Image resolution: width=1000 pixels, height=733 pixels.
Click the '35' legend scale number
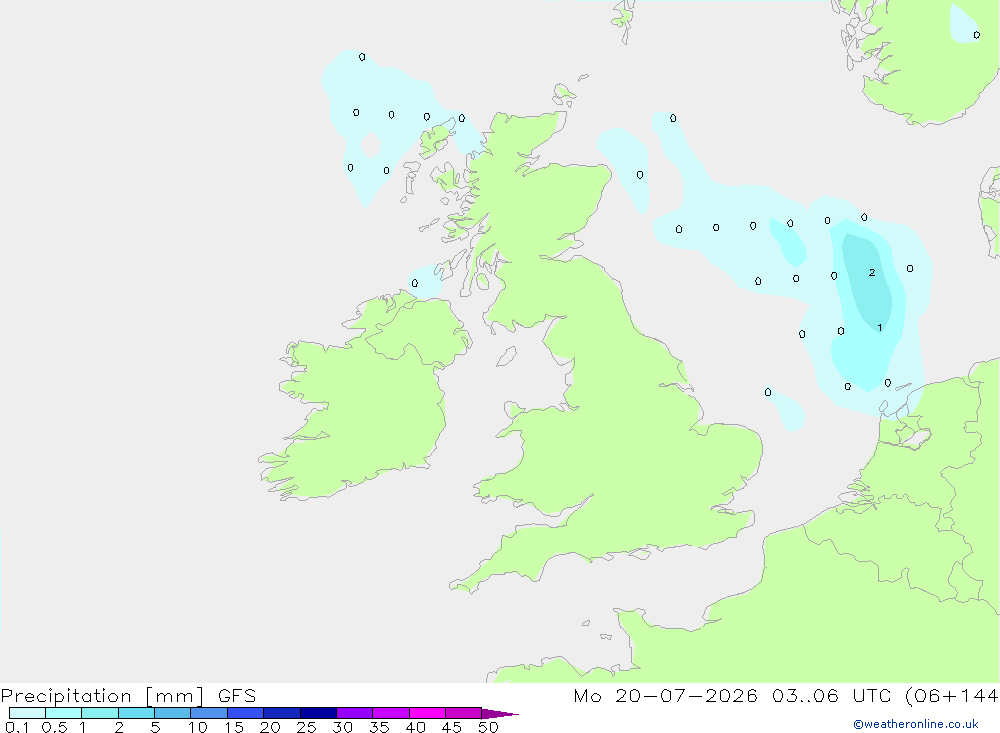pyautogui.click(x=379, y=727)
